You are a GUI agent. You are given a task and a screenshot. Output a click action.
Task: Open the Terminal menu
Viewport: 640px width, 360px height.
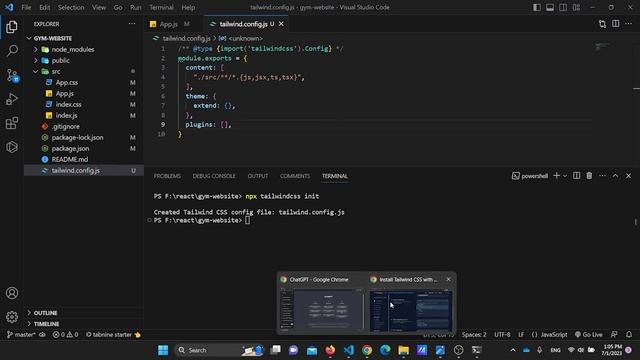click(161, 7)
